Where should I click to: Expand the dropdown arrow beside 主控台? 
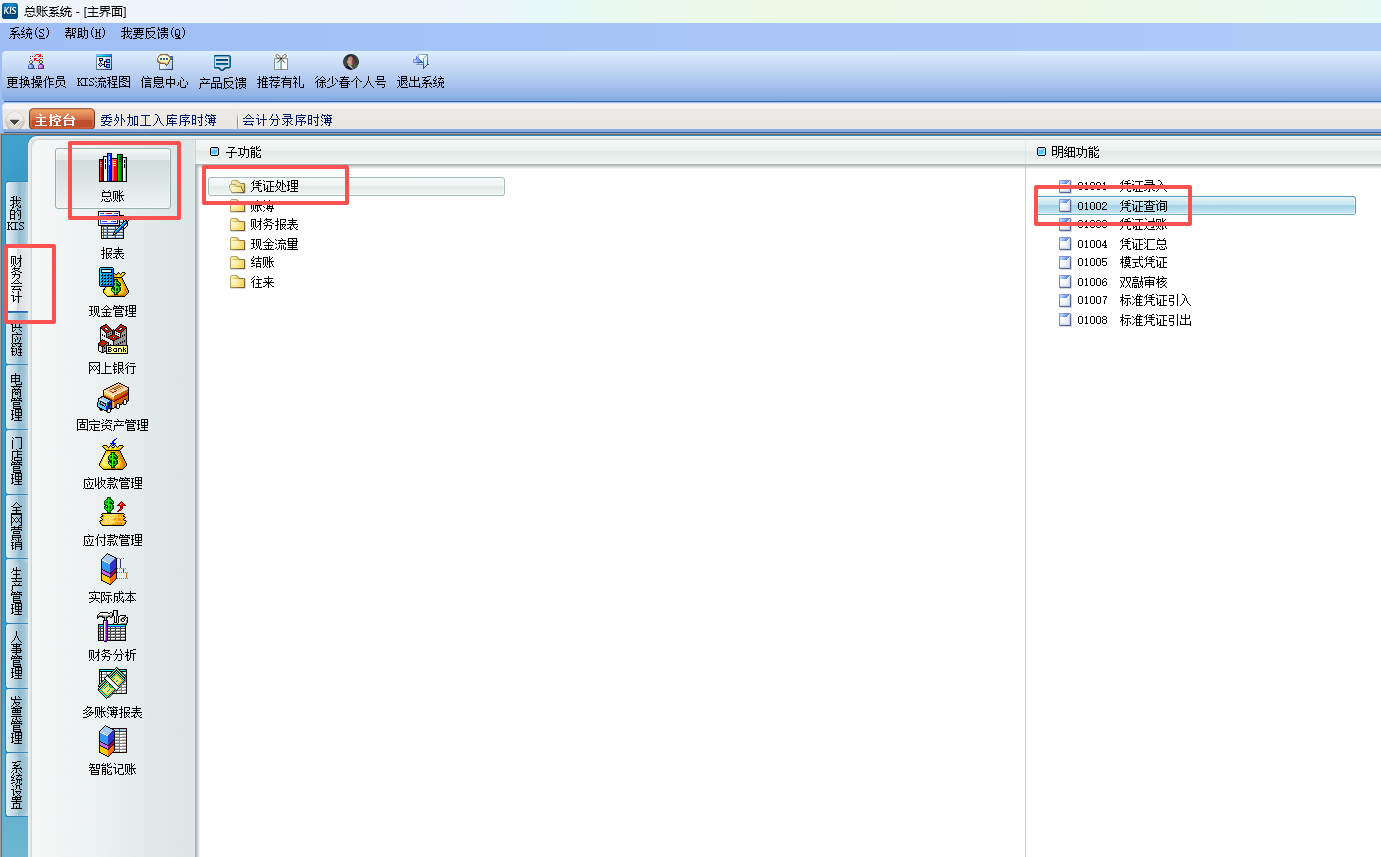pyautogui.click(x=14, y=121)
